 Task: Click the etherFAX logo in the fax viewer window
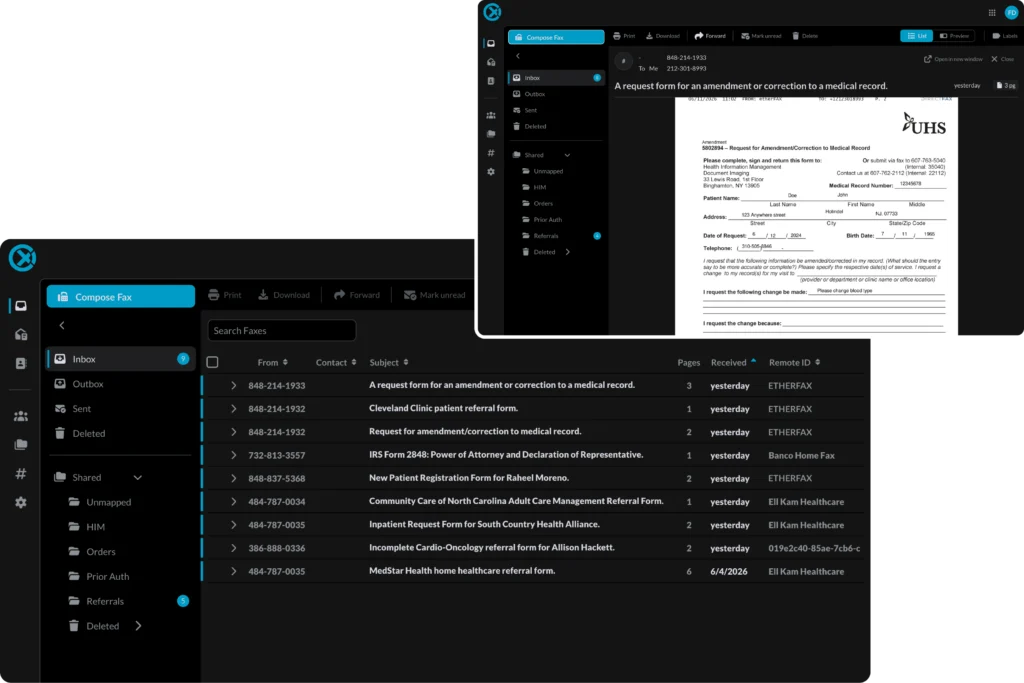[492, 12]
